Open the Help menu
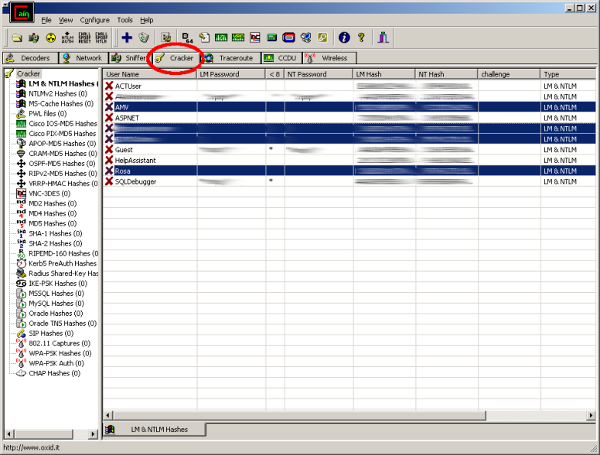 [147, 20]
